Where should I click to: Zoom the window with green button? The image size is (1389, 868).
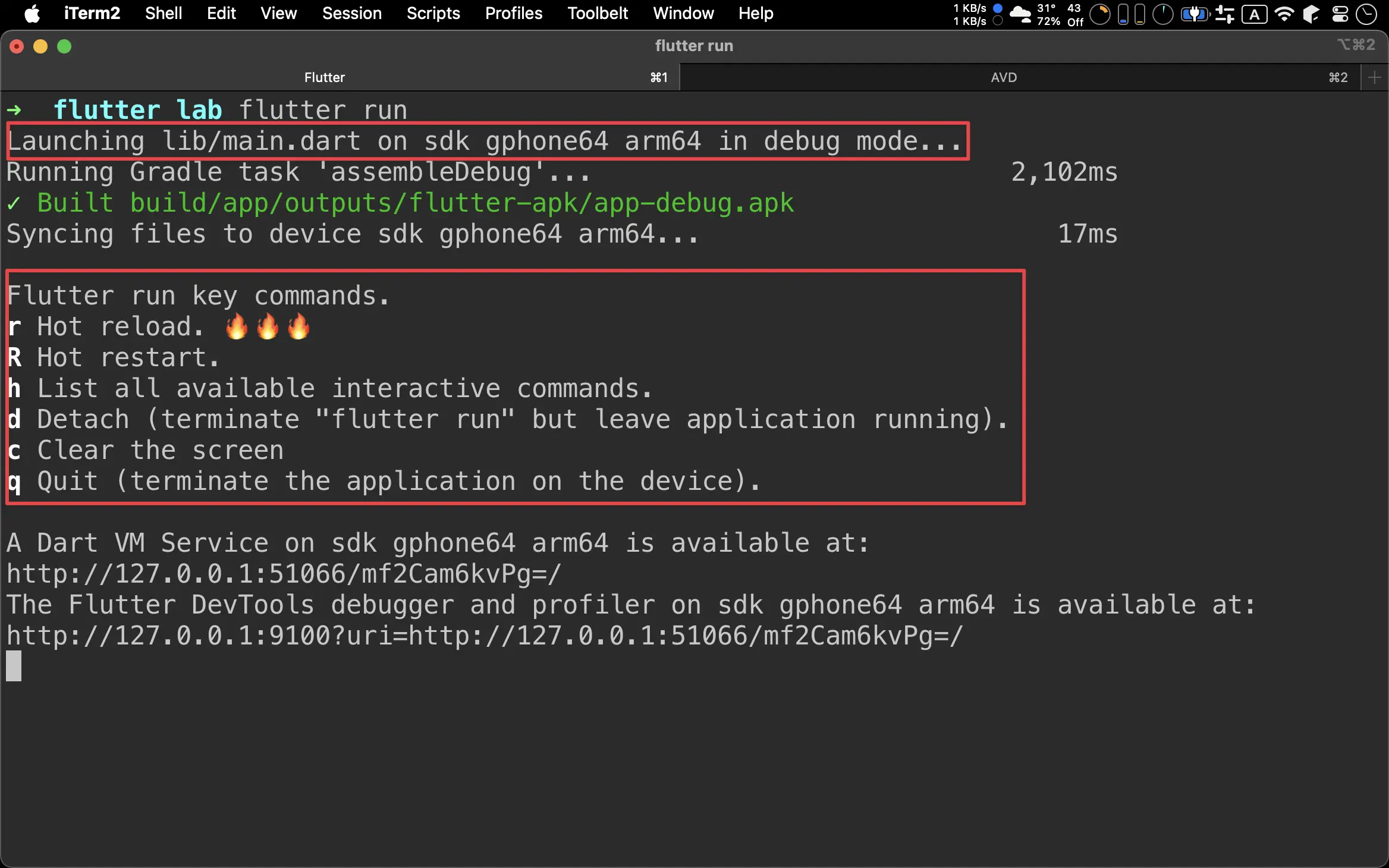64,46
